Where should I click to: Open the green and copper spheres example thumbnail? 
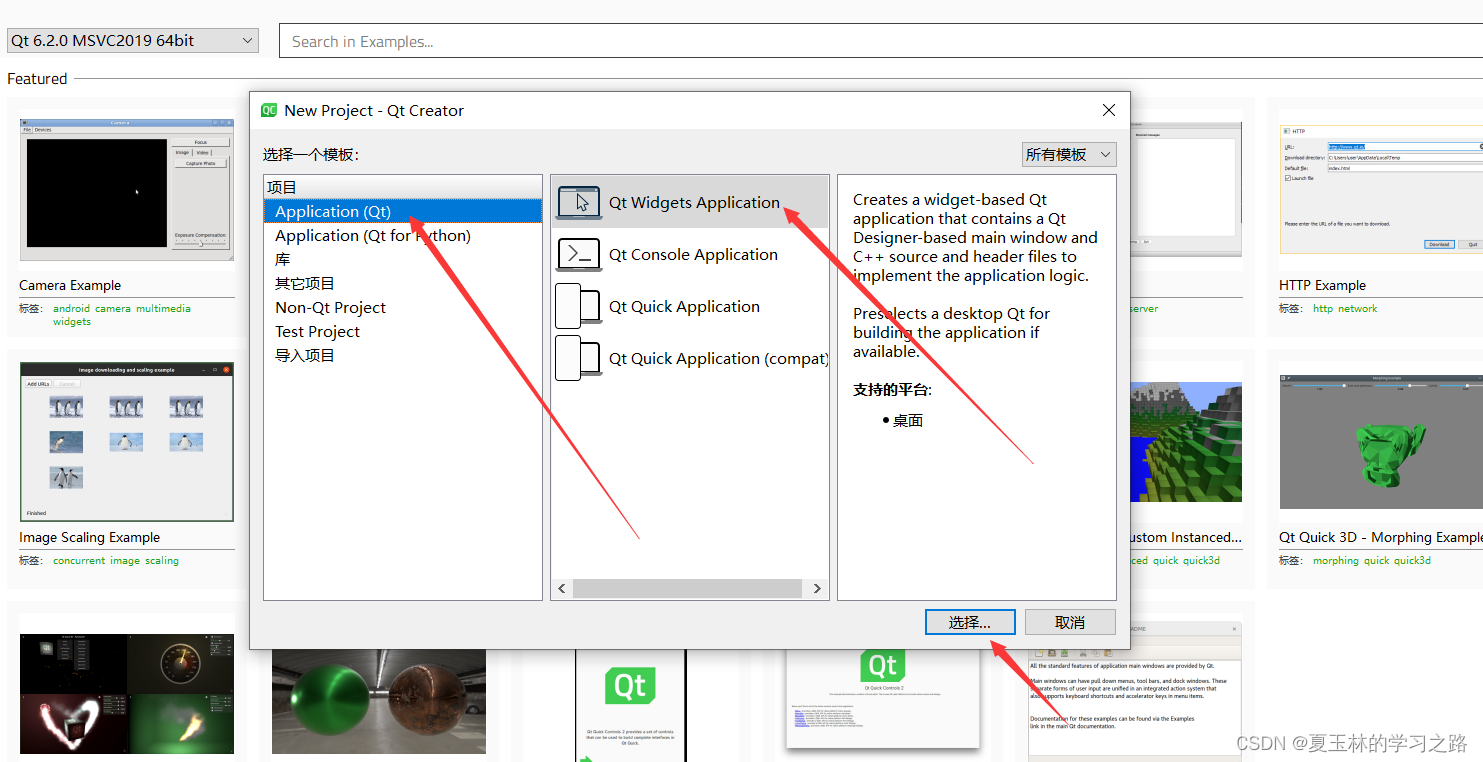point(379,701)
